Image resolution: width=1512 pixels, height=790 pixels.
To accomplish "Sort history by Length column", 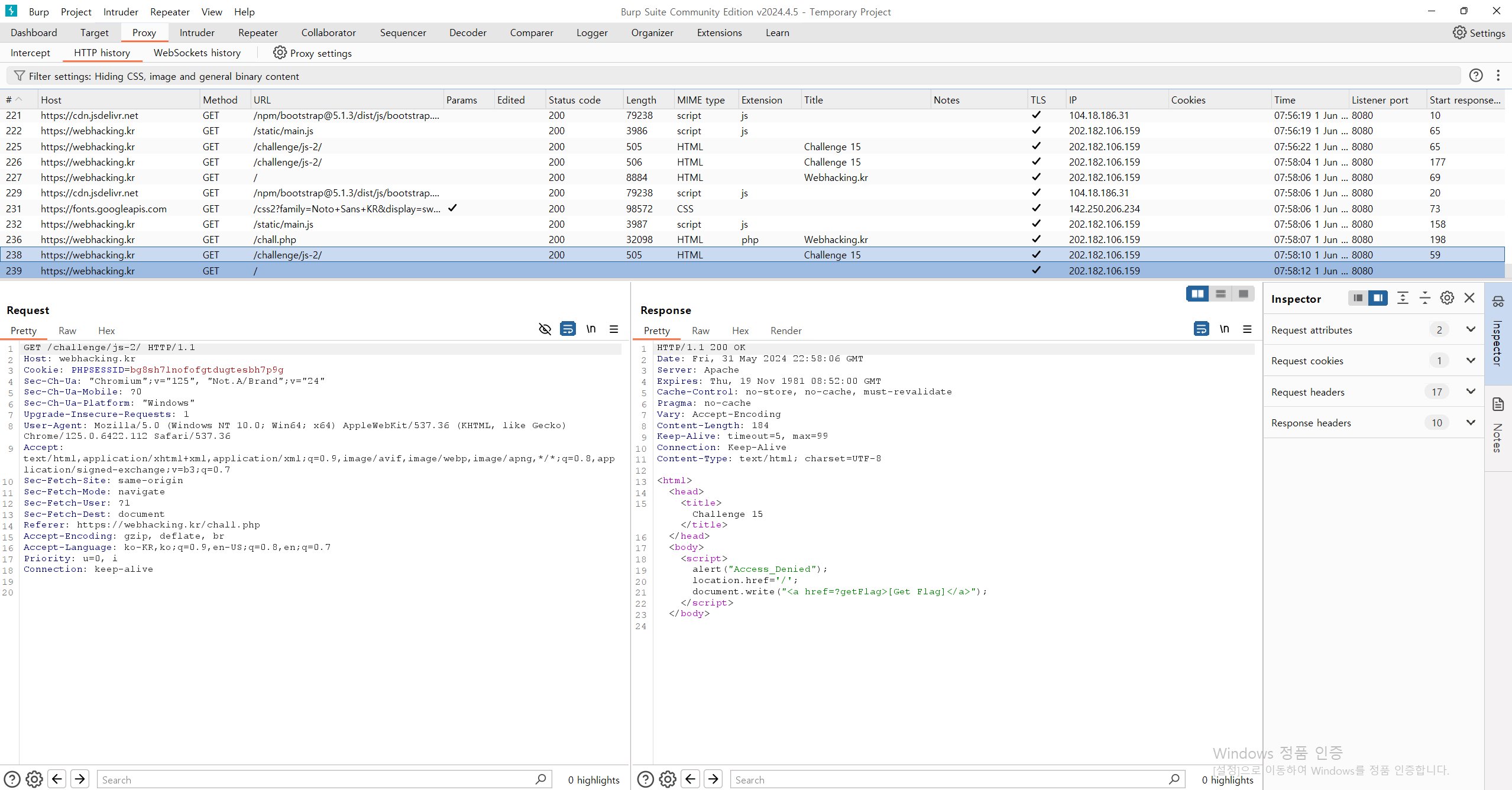I will 648,99.
